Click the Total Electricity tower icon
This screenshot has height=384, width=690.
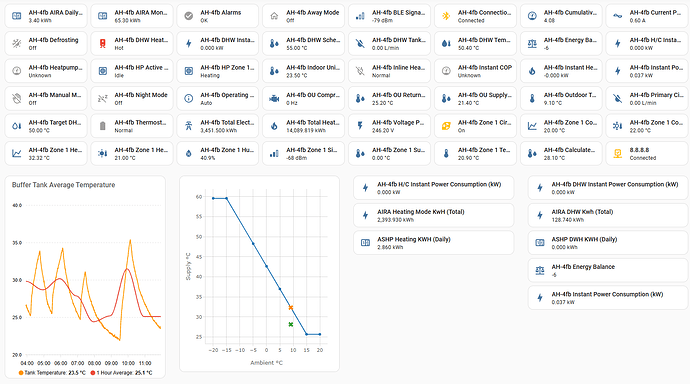tap(188, 126)
